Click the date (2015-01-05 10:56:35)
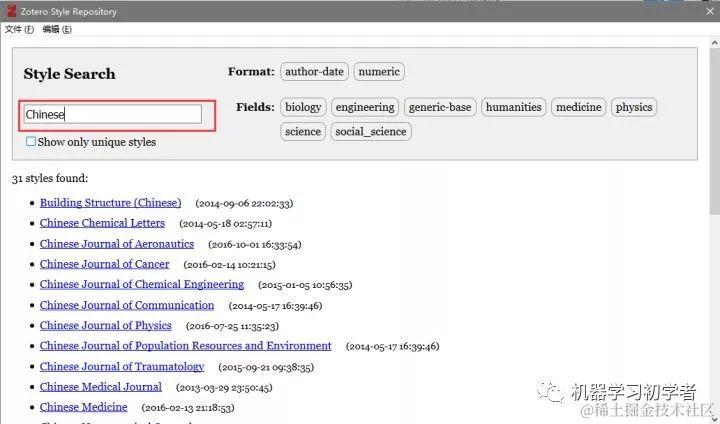720x424 pixels. (305, 285)
